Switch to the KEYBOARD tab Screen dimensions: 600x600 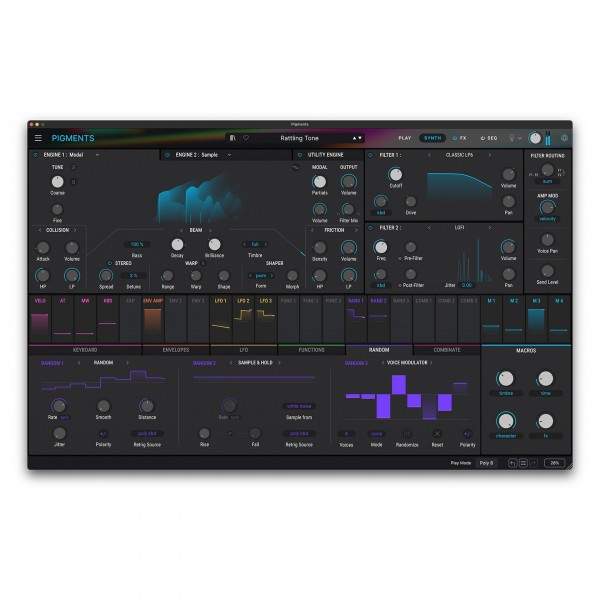(85, 350)
